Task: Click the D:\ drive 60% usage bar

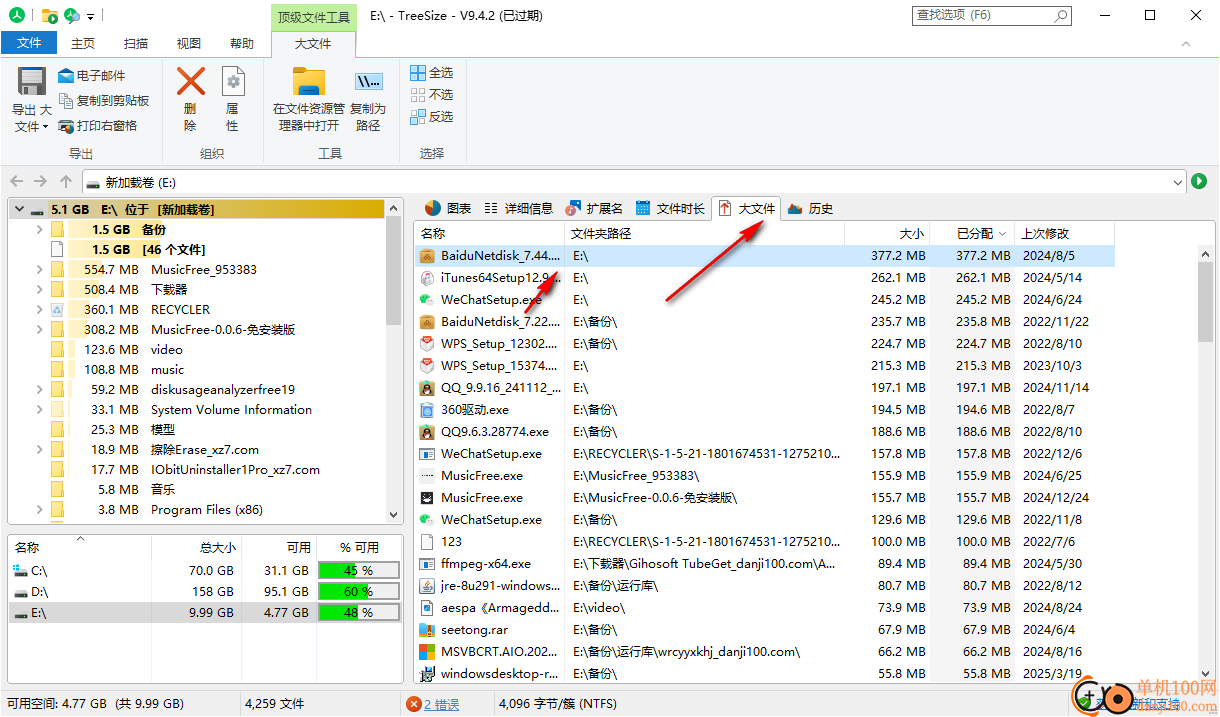Action: coord(358,592)
